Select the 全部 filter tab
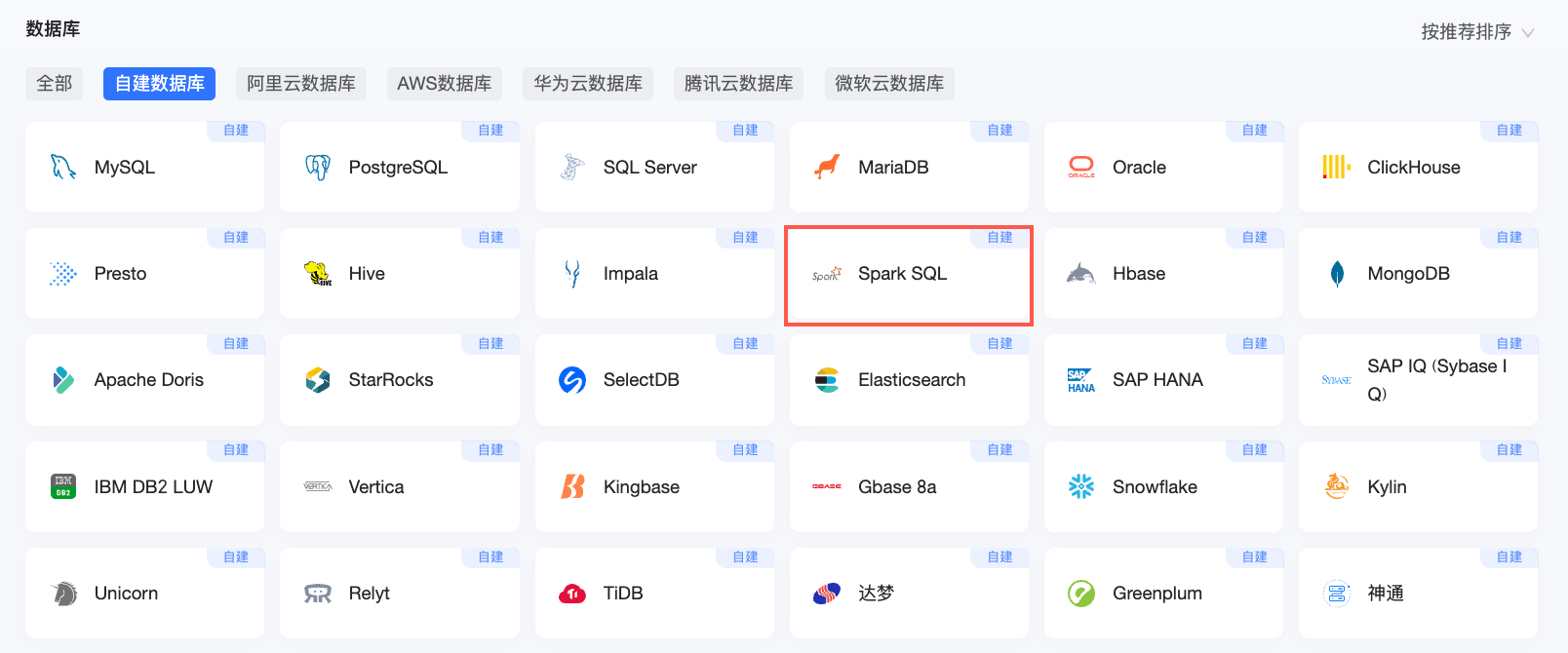Screen dimensions: 1568x653 [55, 84]
